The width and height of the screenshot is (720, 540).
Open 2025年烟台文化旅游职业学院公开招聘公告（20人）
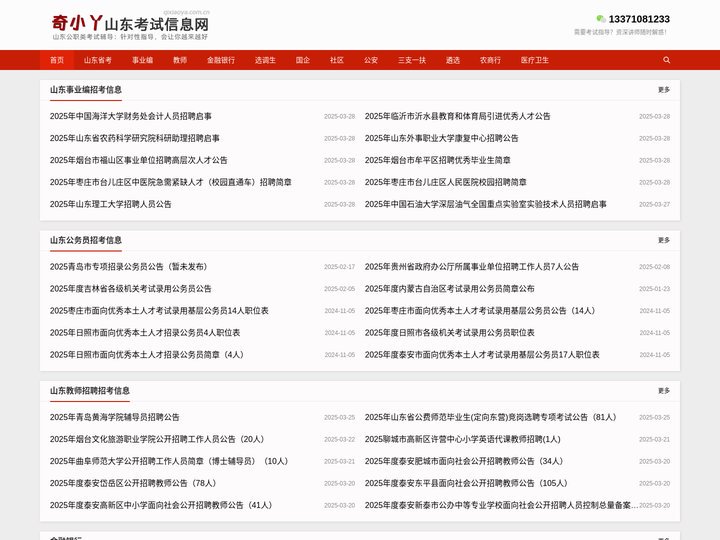point(157,440)
